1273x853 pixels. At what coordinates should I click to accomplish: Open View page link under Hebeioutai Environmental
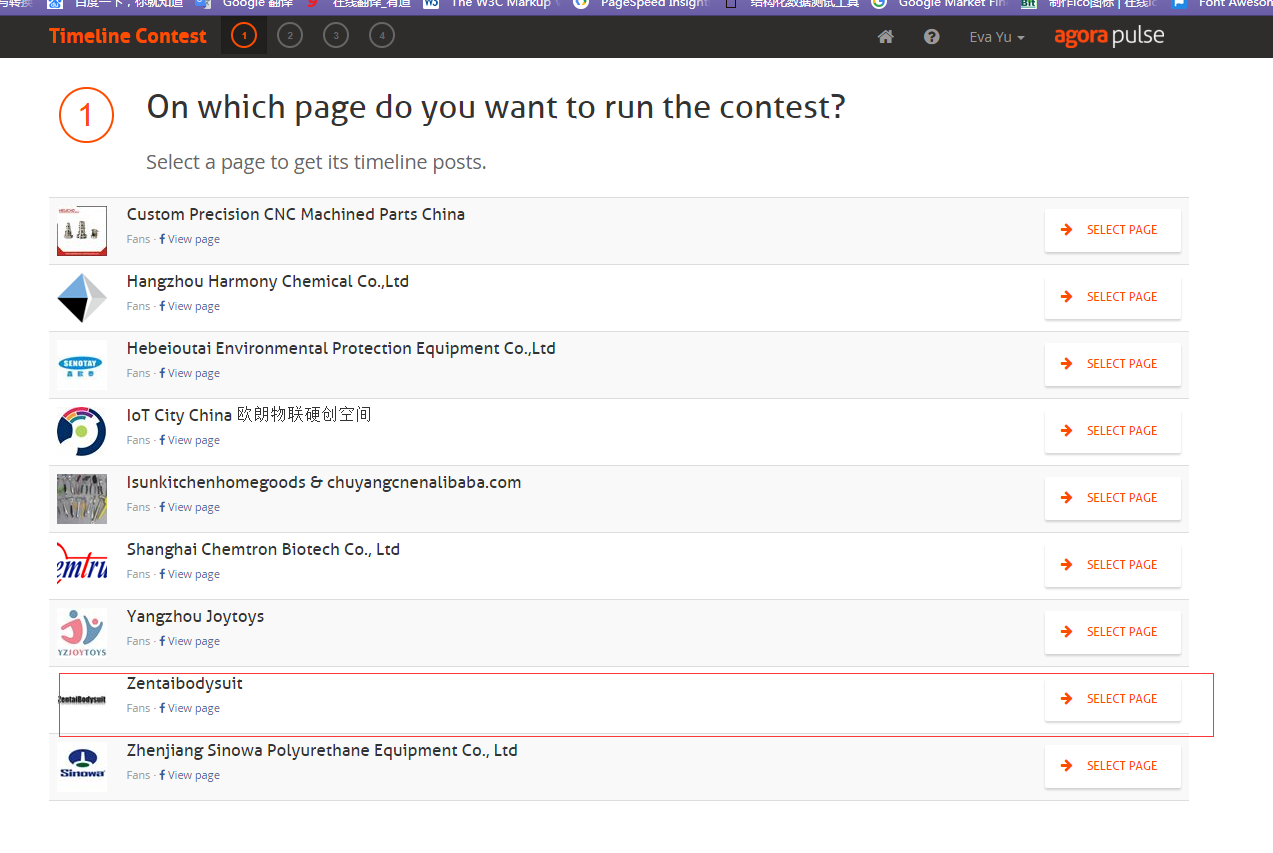[x=190, y=373]
